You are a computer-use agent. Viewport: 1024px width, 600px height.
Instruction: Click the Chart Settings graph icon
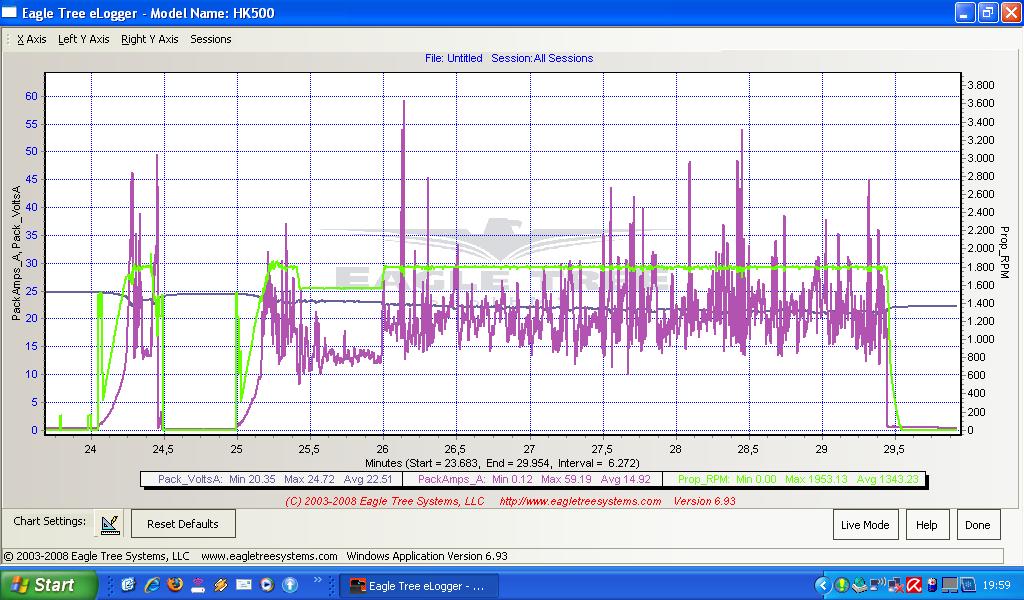pyautogui.click(x=109, y=523)
